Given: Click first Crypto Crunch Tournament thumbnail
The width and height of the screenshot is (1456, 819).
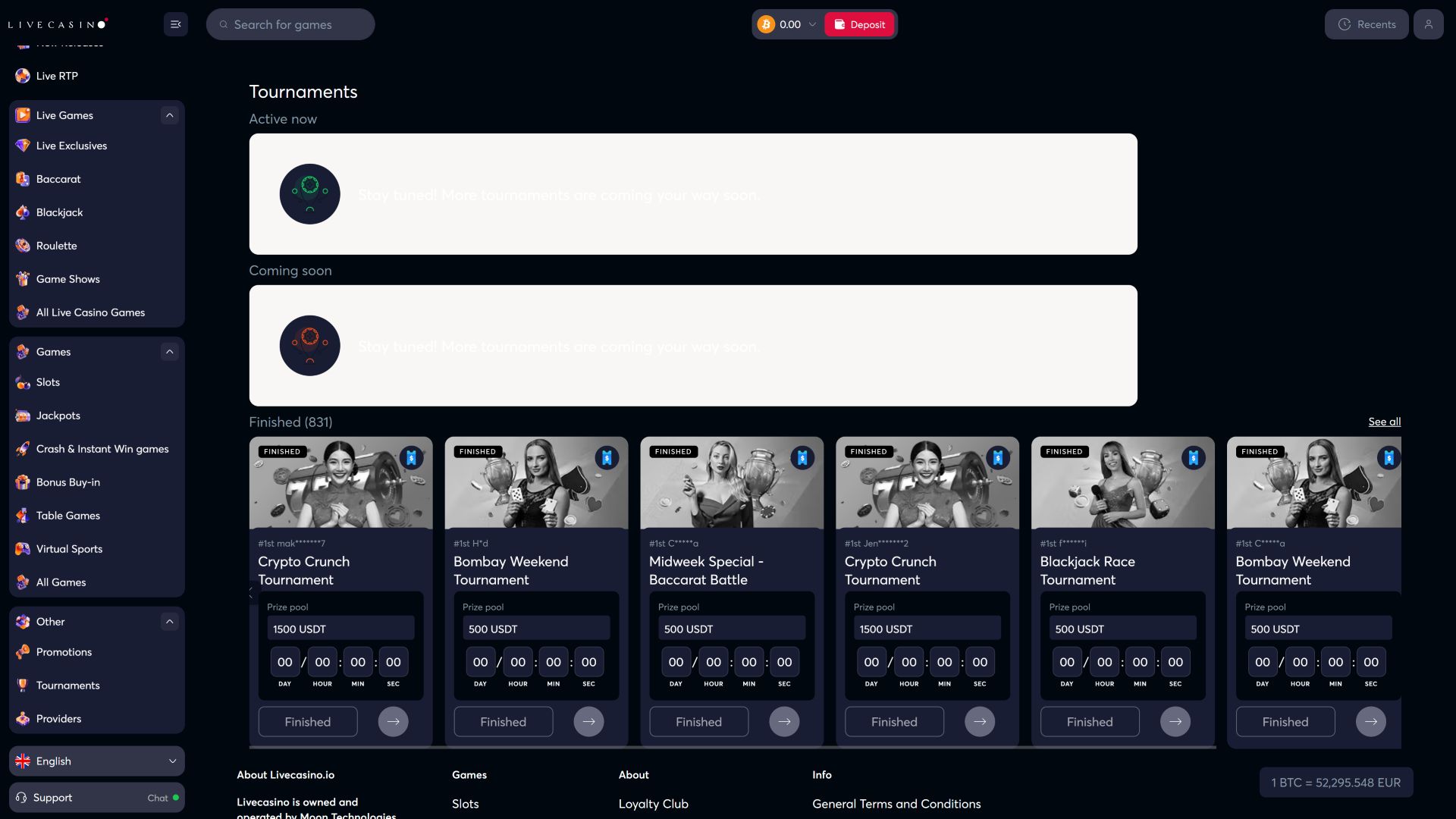Looking at the screenshot, I should [x=340, y=482].
